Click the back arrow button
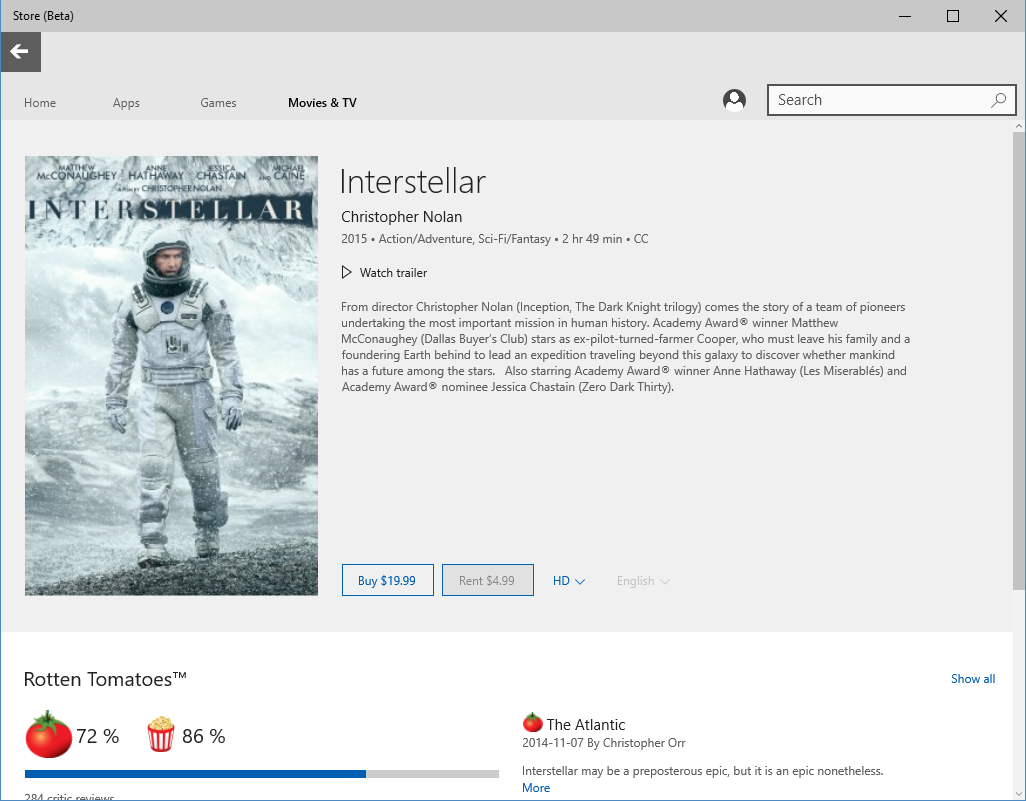The height and width of the screenshot is (801, 1026). pos(20,52)
